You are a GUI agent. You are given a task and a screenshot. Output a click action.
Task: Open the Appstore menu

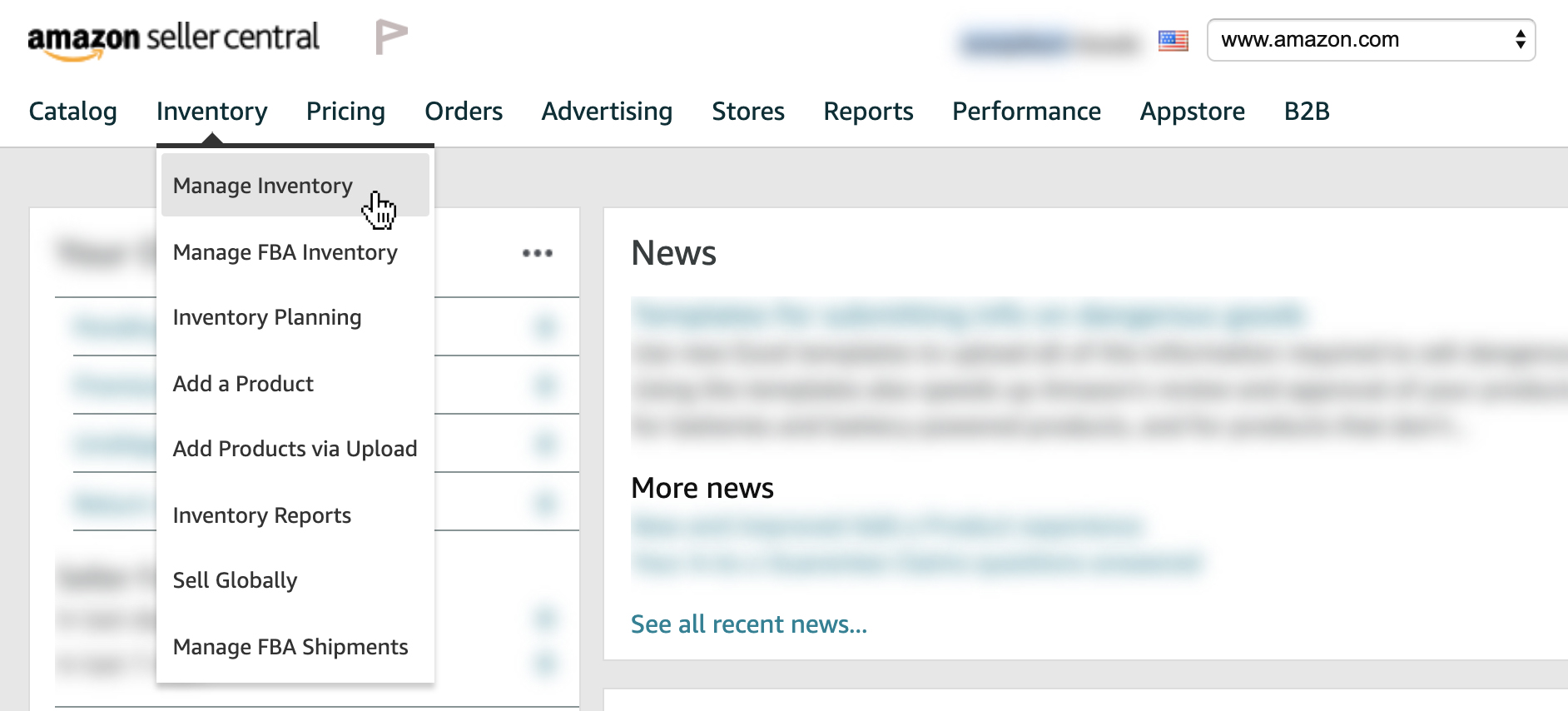[x=1192, y=112]
